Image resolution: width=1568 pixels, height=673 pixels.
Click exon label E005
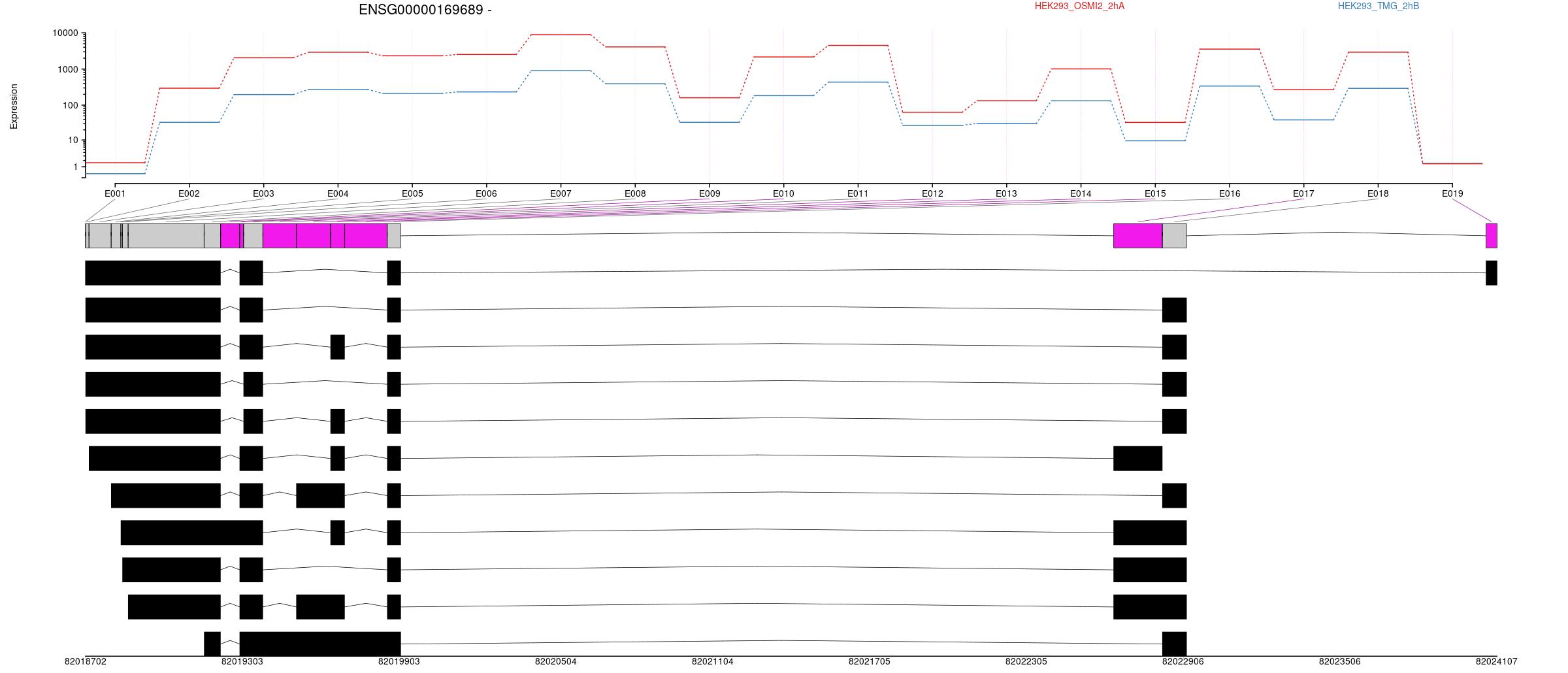coord(412,193)
